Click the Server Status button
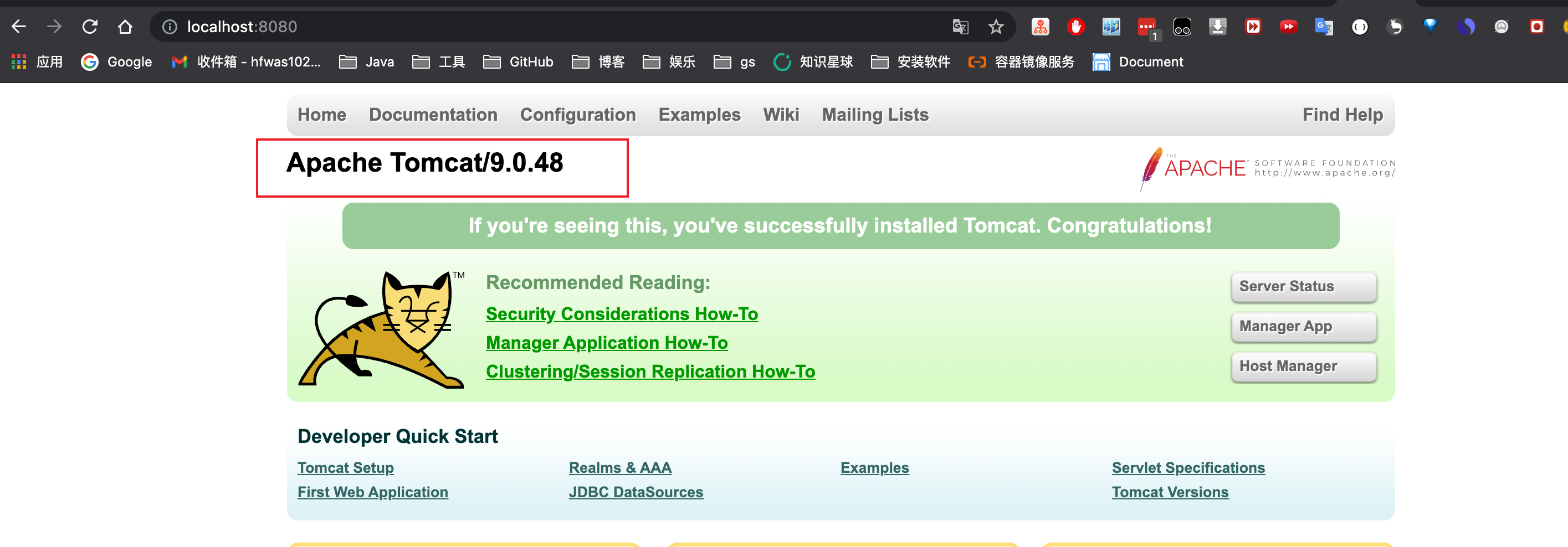Image resolution: width=1568 pixels, height=547 pixels. click(x=1303, y=287)
